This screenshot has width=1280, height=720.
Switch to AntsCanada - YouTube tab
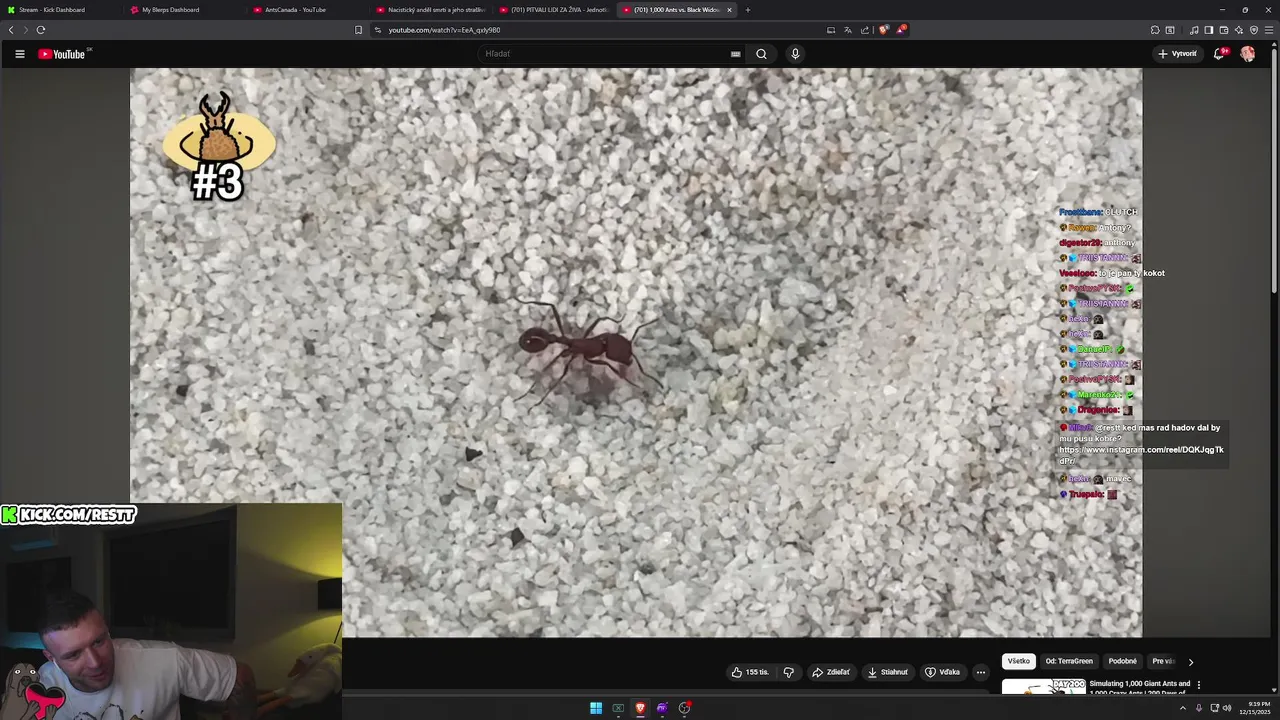308,10
